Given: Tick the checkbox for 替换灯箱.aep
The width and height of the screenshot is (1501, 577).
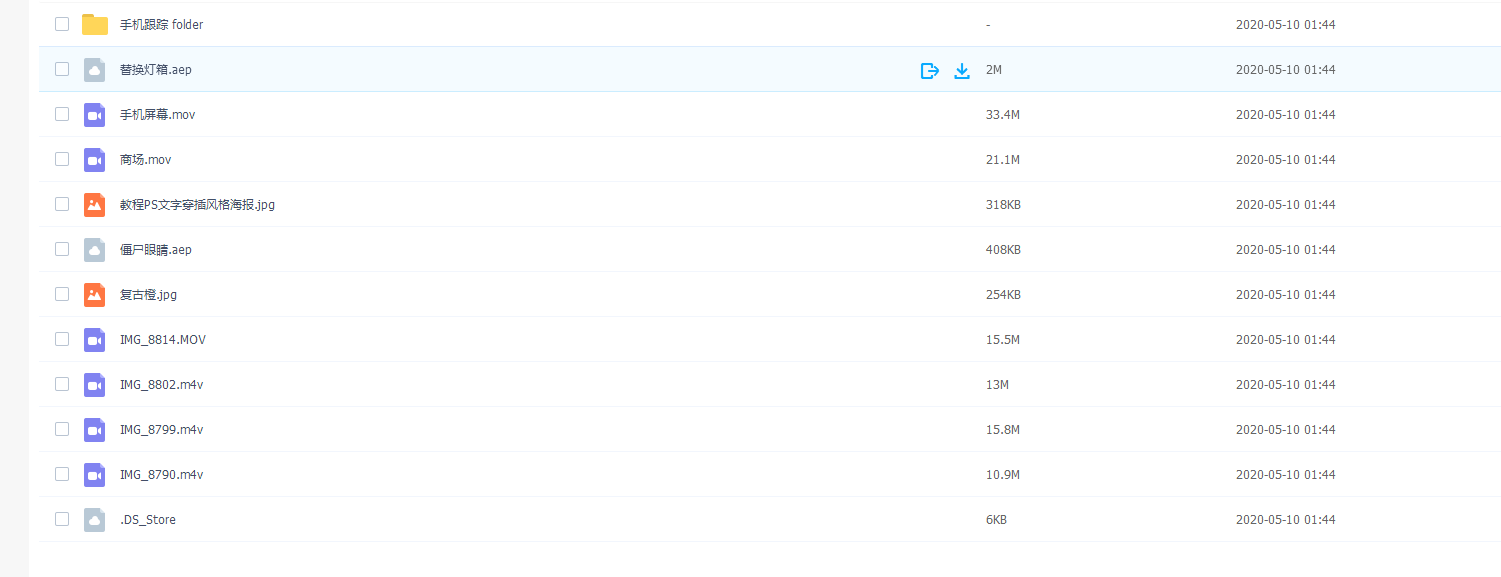Looking at the screenshot, I should coord(62,69).
